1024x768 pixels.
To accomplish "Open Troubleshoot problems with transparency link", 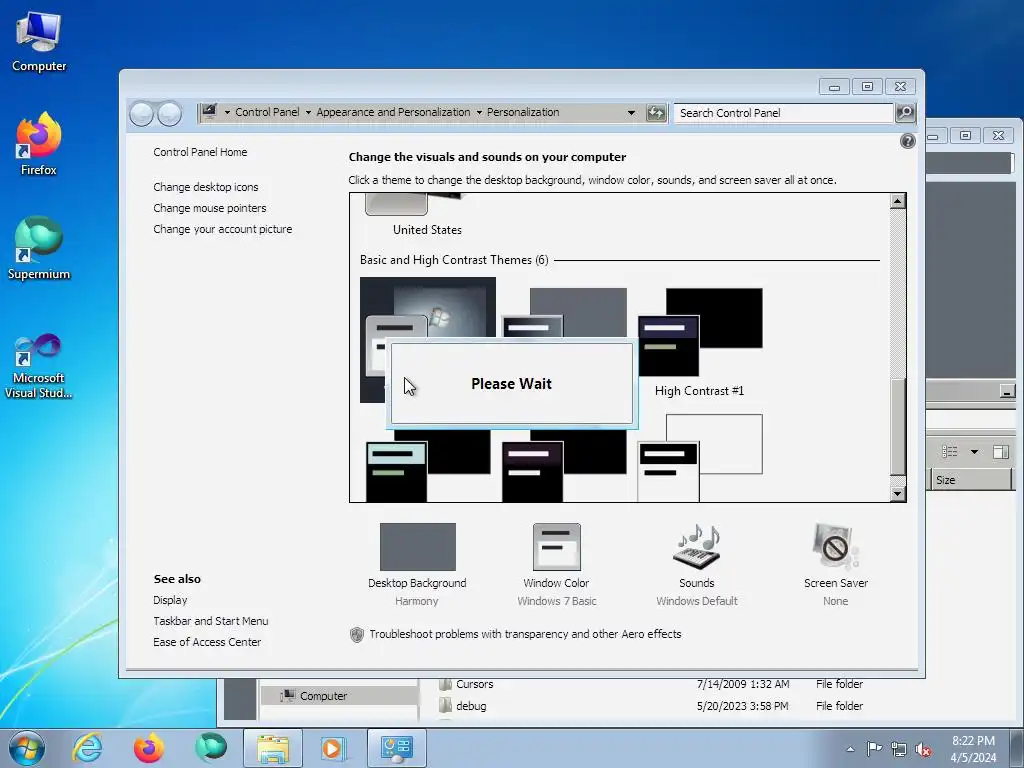I will point(525,634).
